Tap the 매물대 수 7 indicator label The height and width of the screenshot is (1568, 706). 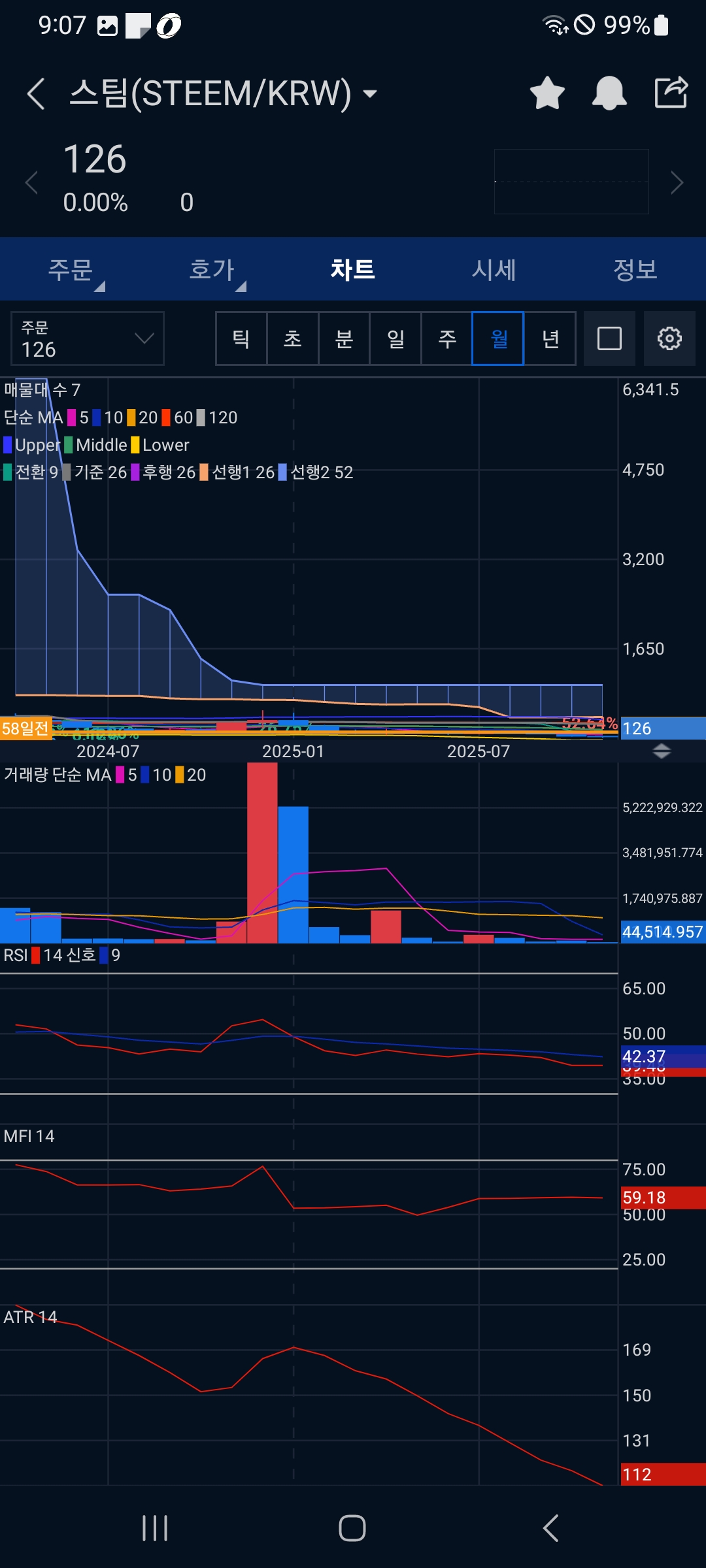click(x=42, y=390)
